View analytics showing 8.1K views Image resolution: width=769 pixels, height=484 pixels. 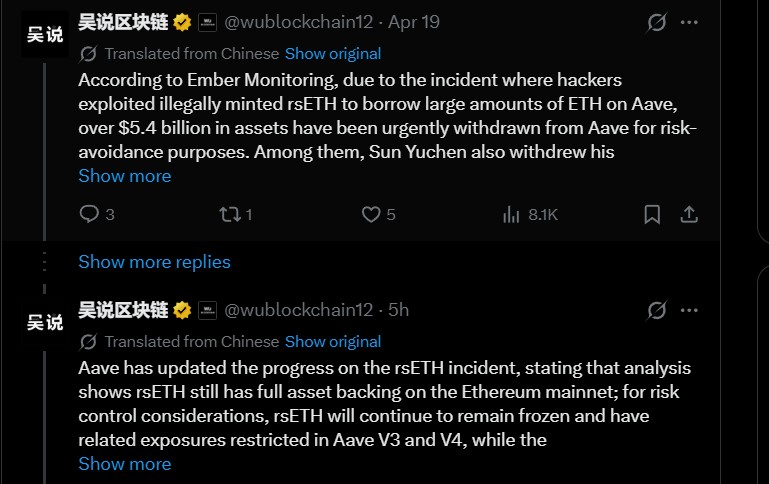click(512, 214)
